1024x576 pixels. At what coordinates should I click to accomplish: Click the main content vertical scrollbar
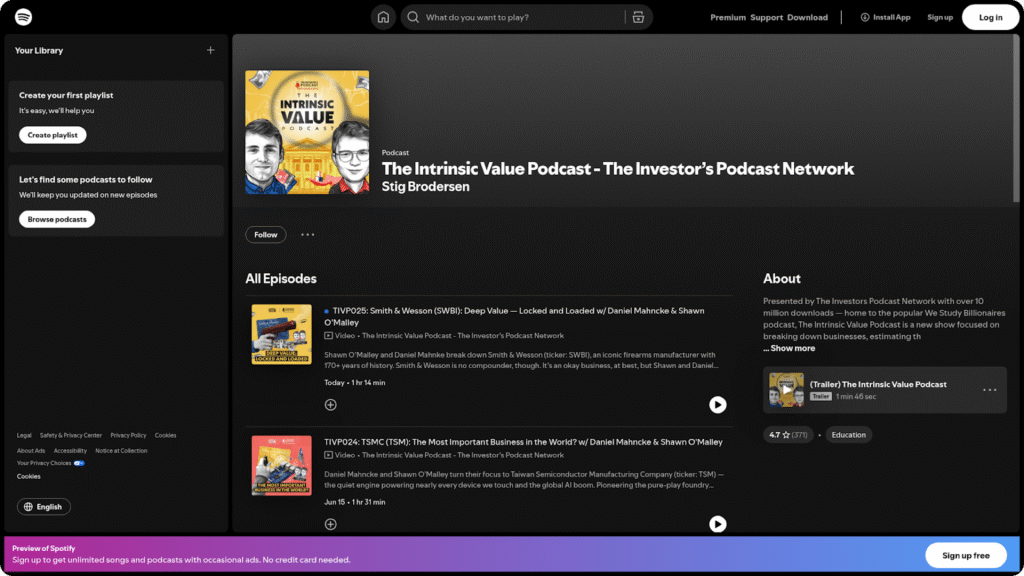point(1016,118)
